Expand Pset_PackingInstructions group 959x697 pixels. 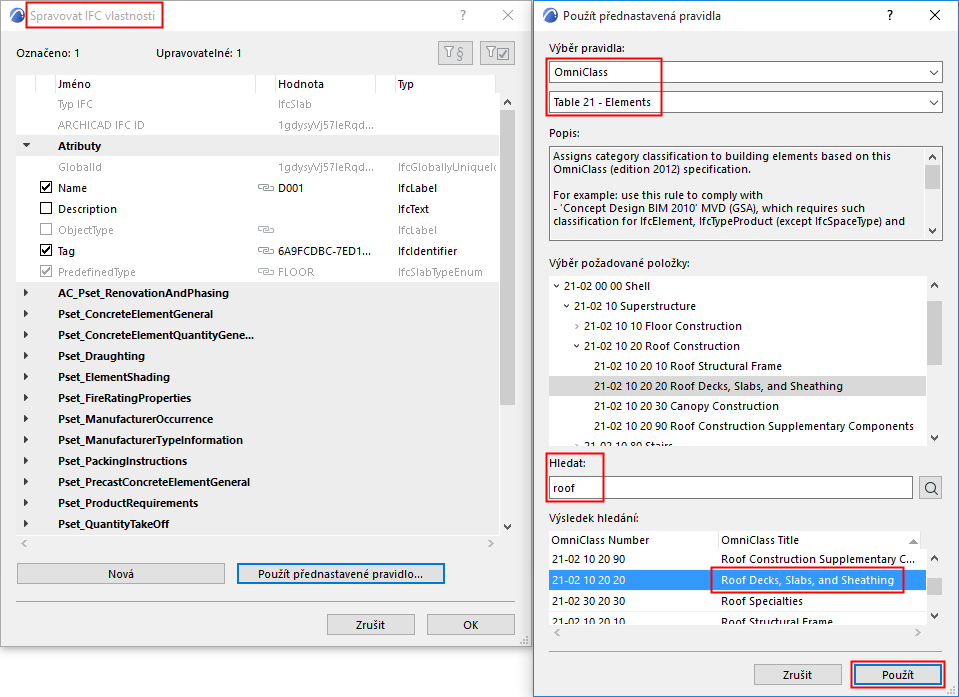coord(26,461)
